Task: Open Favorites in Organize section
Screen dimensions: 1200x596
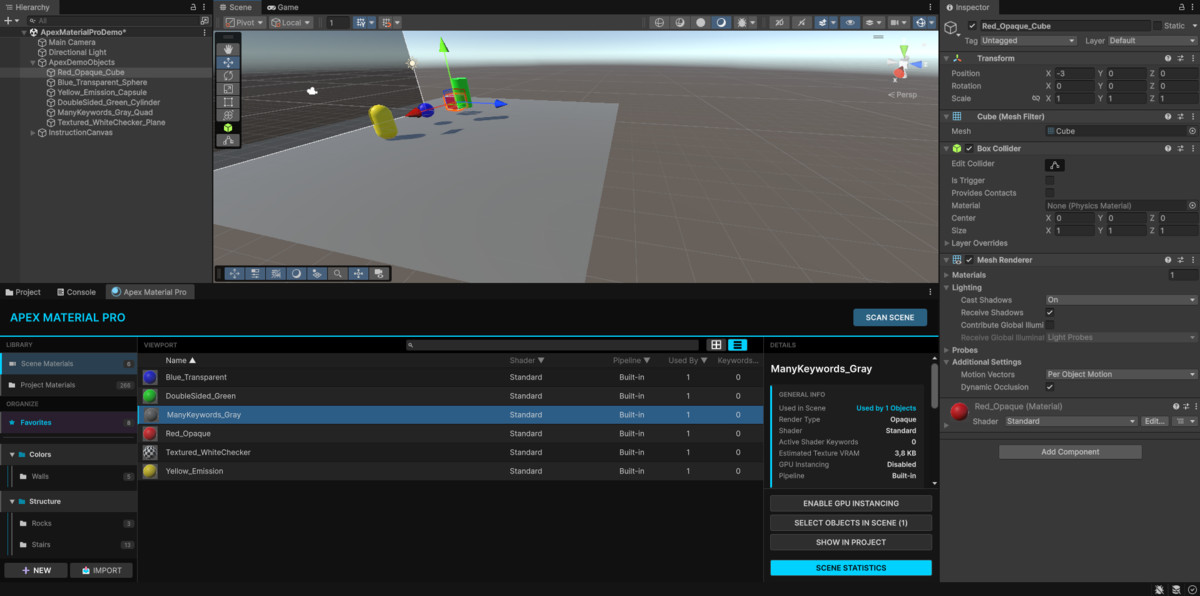Action: tap(68, 423)
